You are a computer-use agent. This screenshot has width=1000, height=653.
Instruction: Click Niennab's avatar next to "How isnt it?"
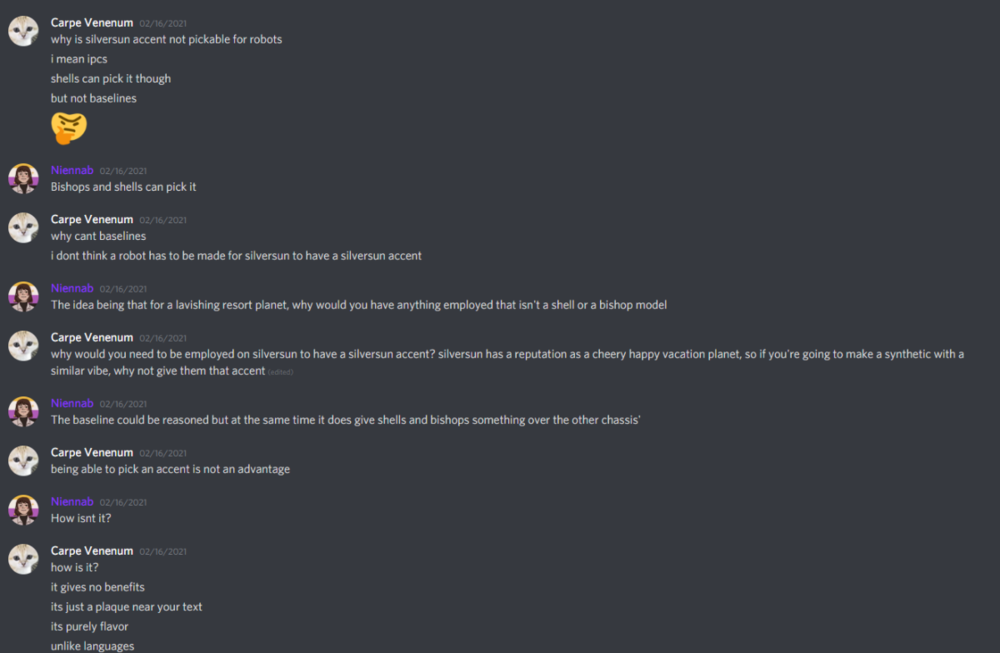24,510
